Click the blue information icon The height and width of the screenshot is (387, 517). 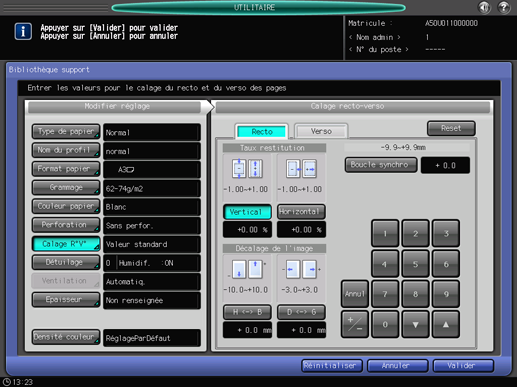[23, 31]
